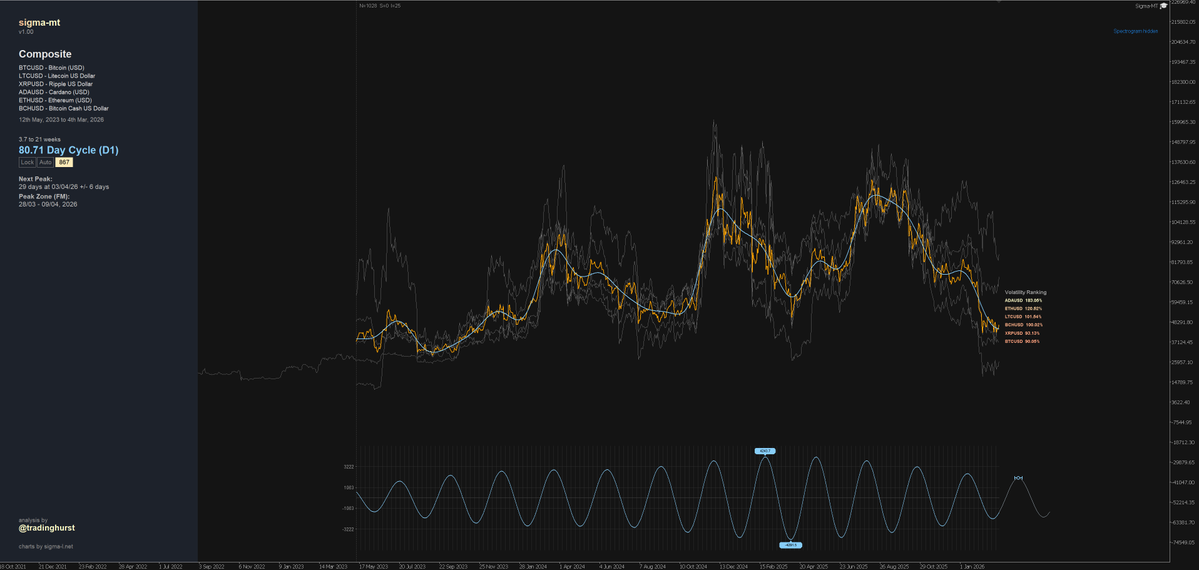The width and height of the screenshot is (1199, 570).
Task: Select BCHUSD - Bitcoin Cash US Dollar entry
Action: point(63,109)
